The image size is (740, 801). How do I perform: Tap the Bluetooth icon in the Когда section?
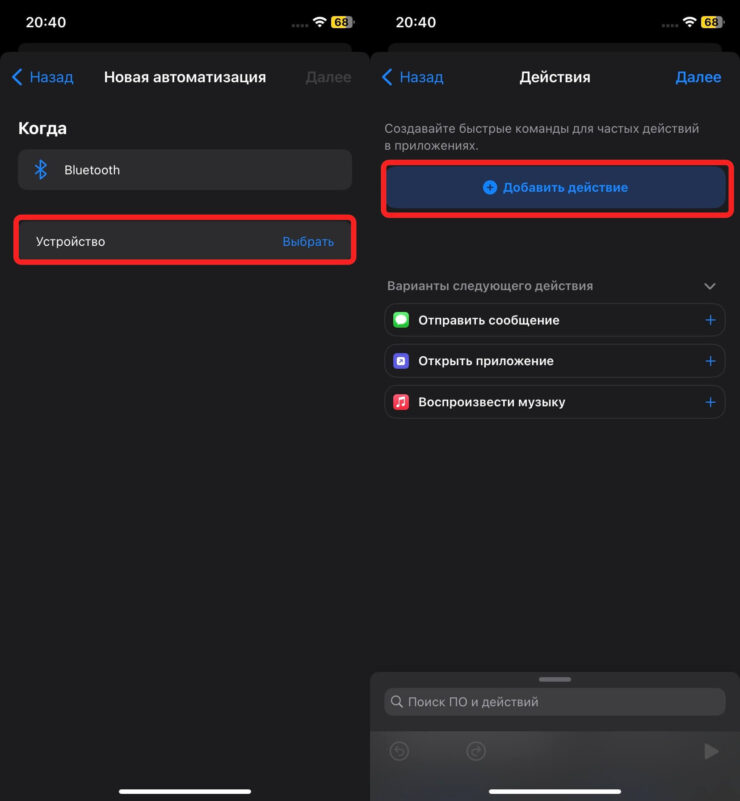point(41,170)
